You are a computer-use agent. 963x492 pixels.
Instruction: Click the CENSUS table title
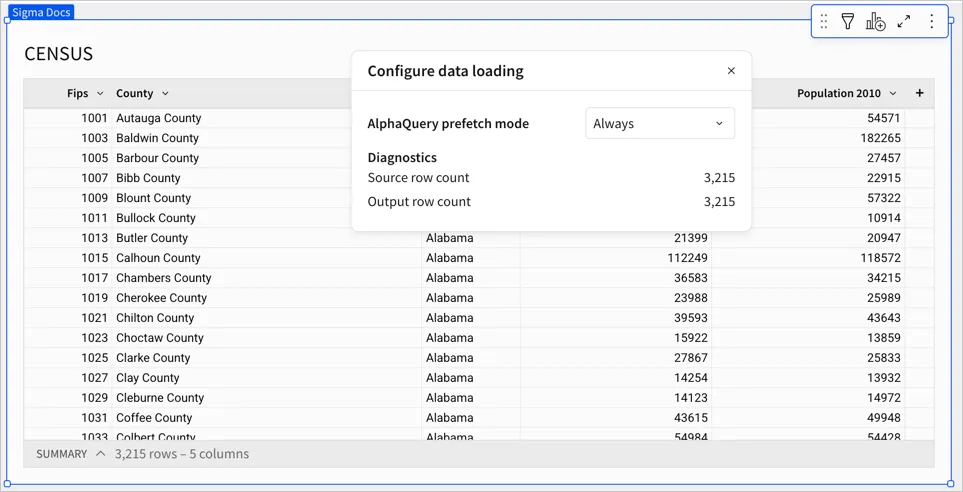(58, 54)
